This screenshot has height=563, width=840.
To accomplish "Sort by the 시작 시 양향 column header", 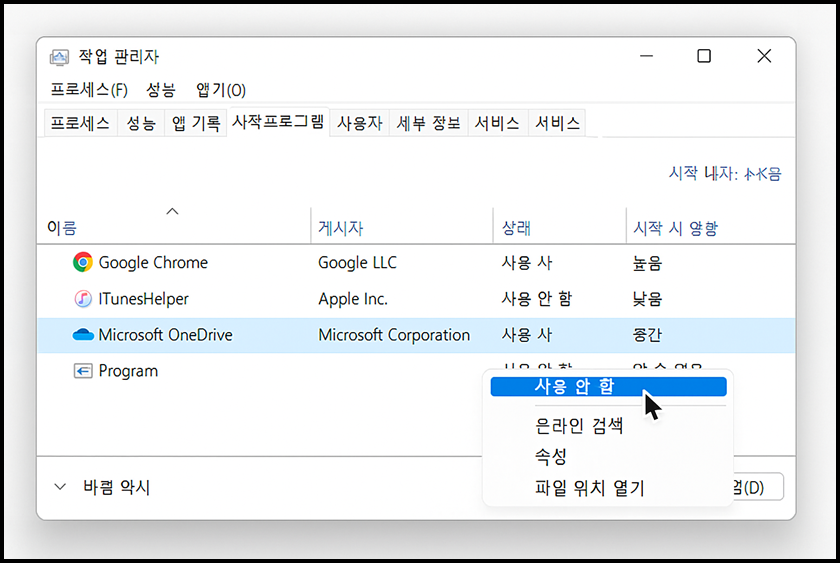I will coord(675,228).
